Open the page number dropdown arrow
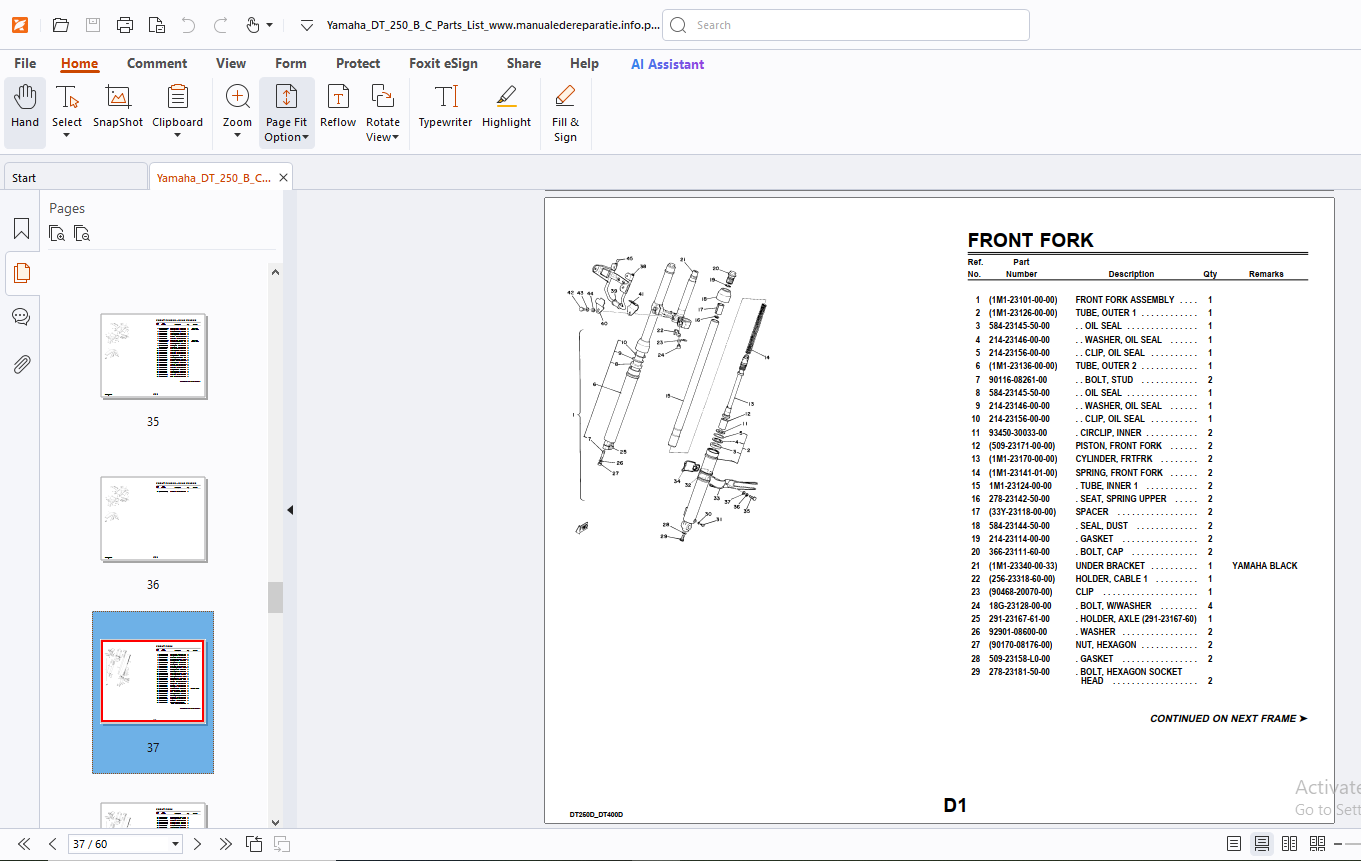This screenshot has width=1361, height=861. point(176,844)
